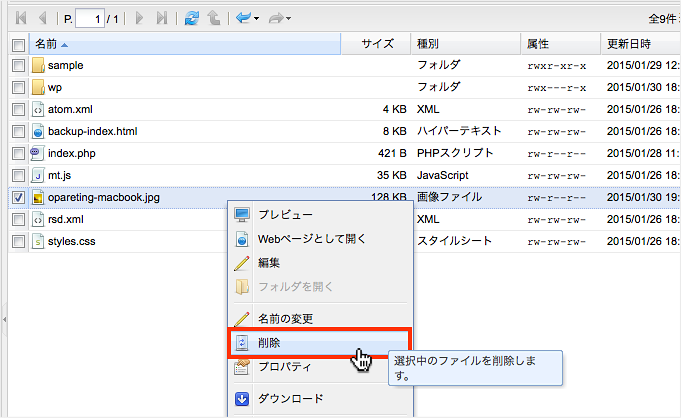Check the backup-index.html checkbox

[18, 132]
